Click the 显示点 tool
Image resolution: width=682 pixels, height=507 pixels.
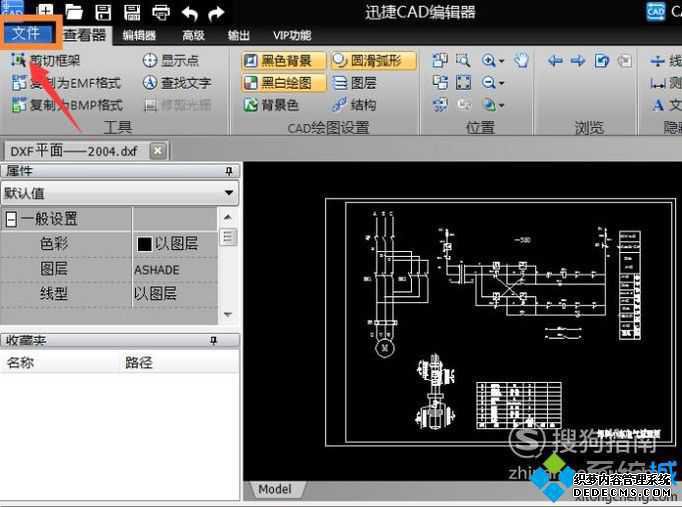[x=171, y=60]
